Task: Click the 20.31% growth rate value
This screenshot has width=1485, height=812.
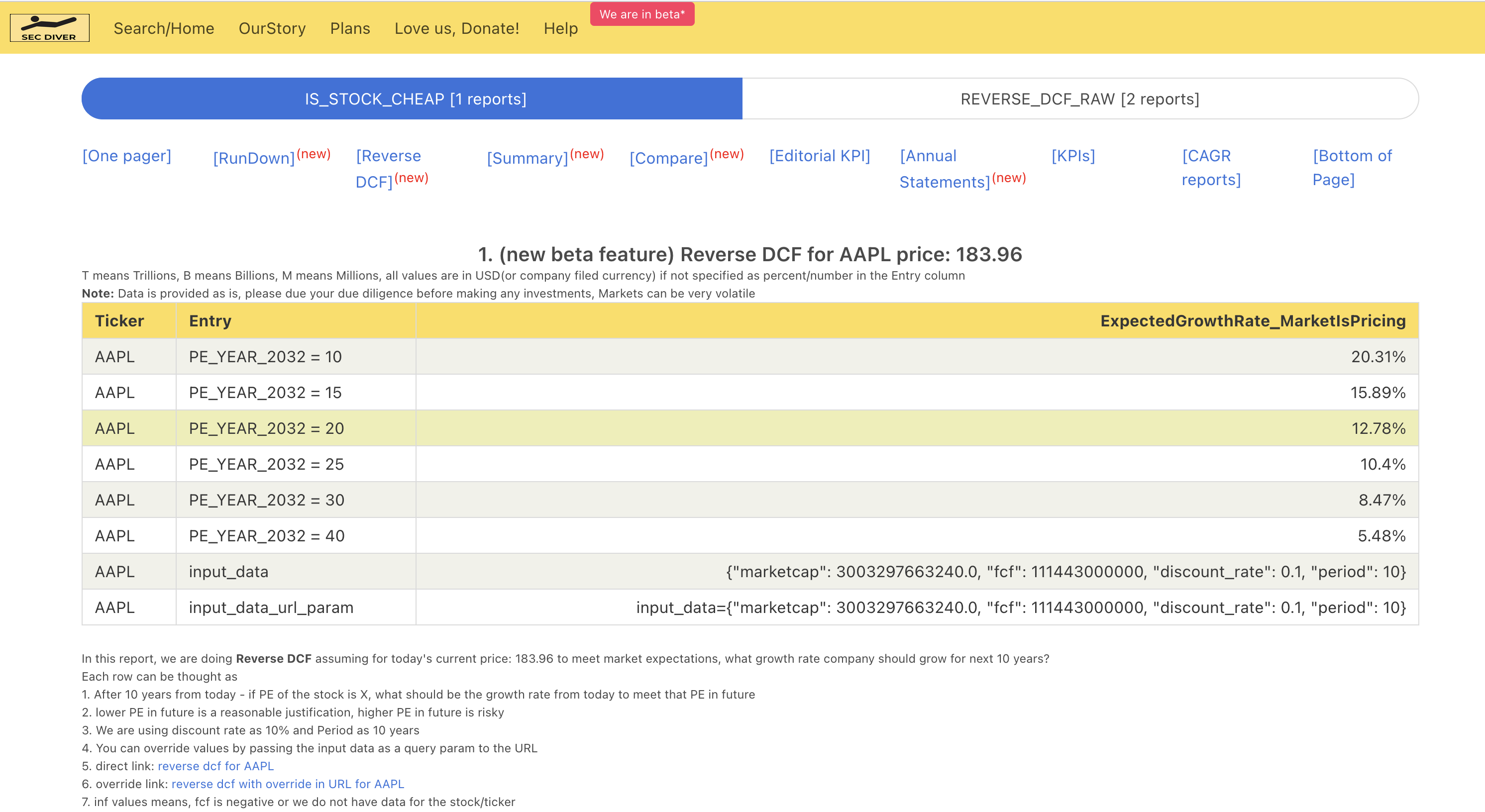Action: [x=1379, y=357]
